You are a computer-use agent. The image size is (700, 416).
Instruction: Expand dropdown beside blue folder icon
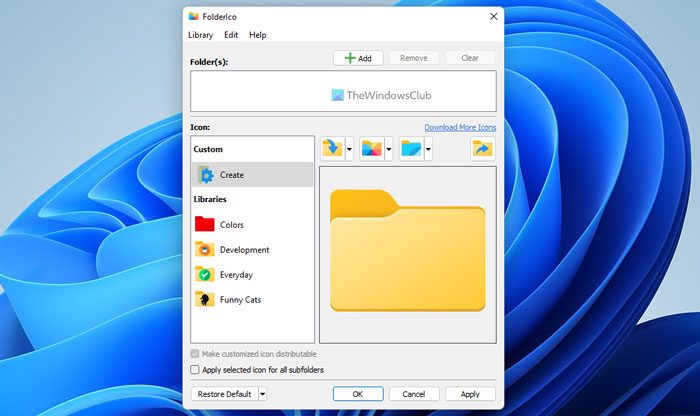(428, 149)
